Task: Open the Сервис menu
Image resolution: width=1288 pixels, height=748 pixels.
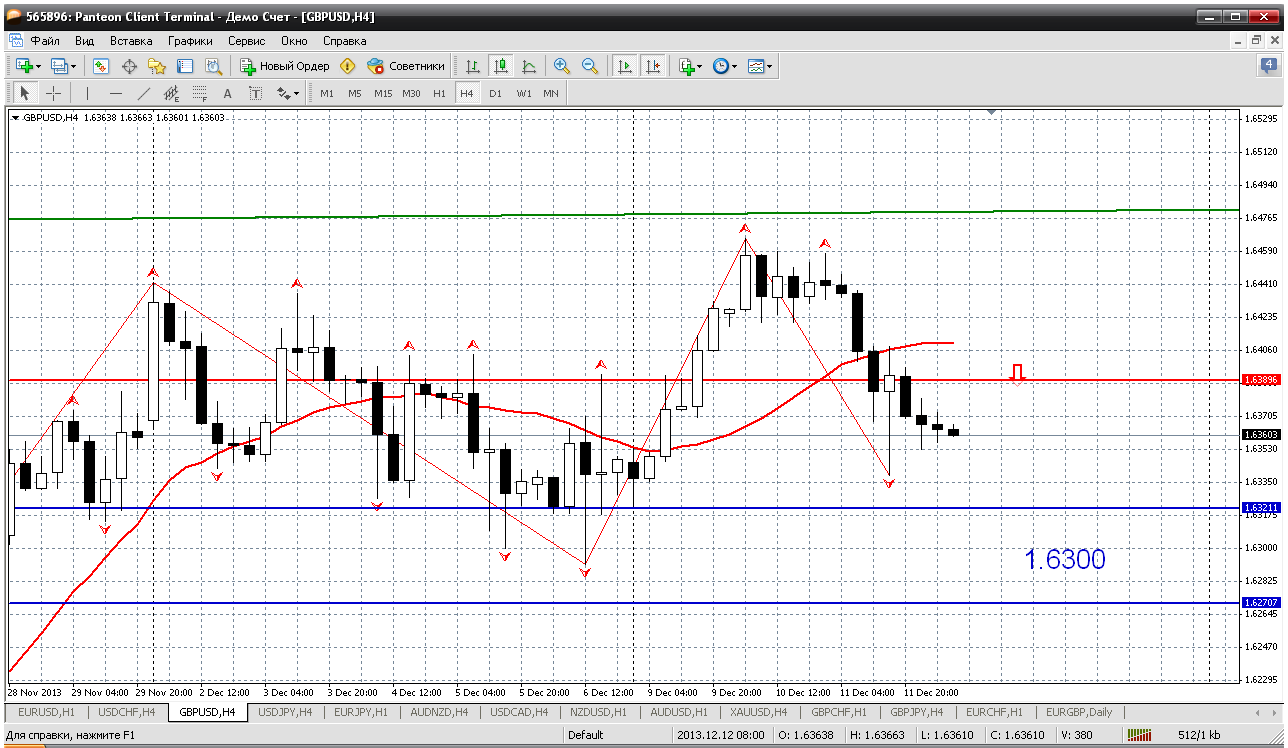Action: tap(246, 41)
